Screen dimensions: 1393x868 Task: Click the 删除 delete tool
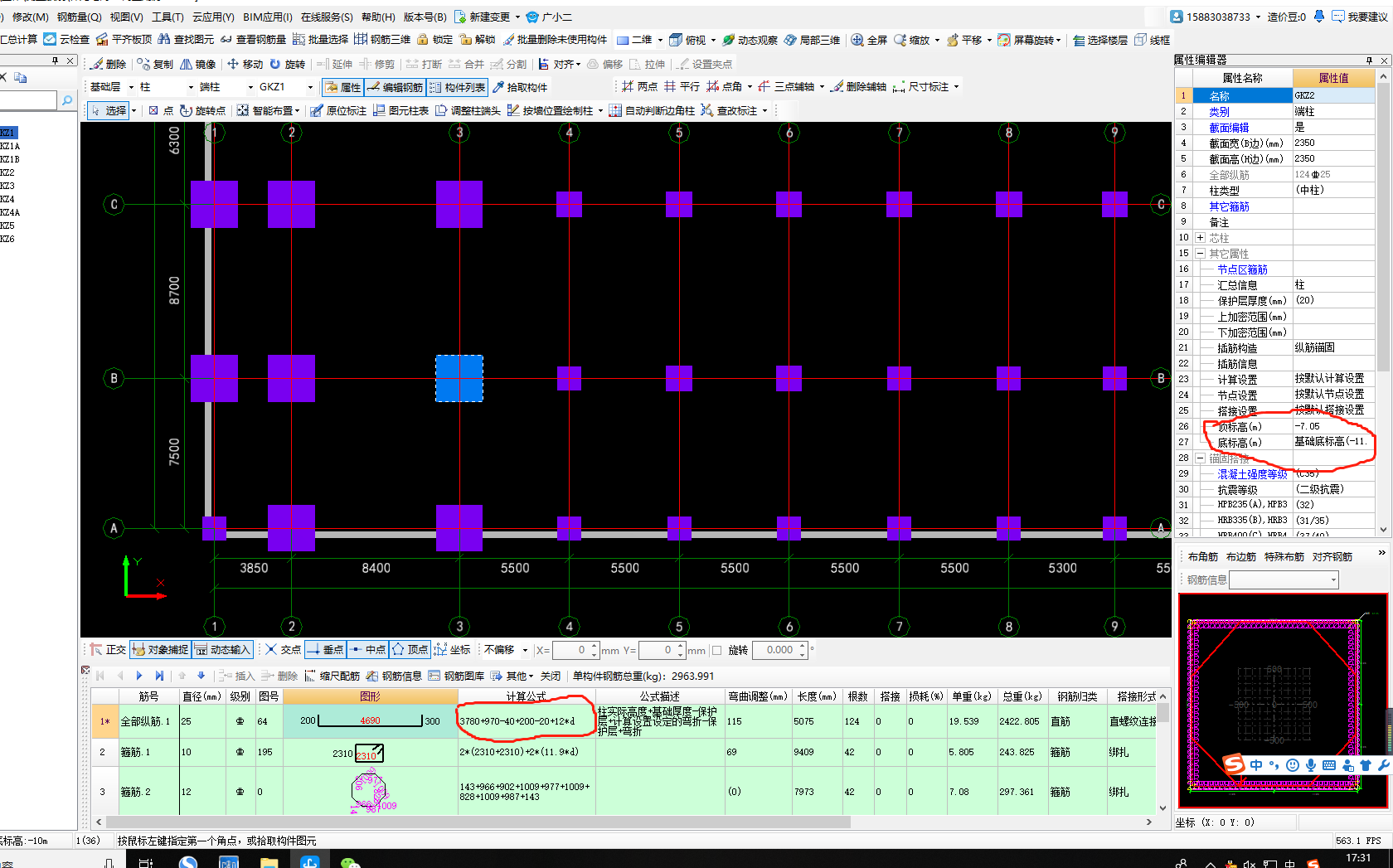108,64
